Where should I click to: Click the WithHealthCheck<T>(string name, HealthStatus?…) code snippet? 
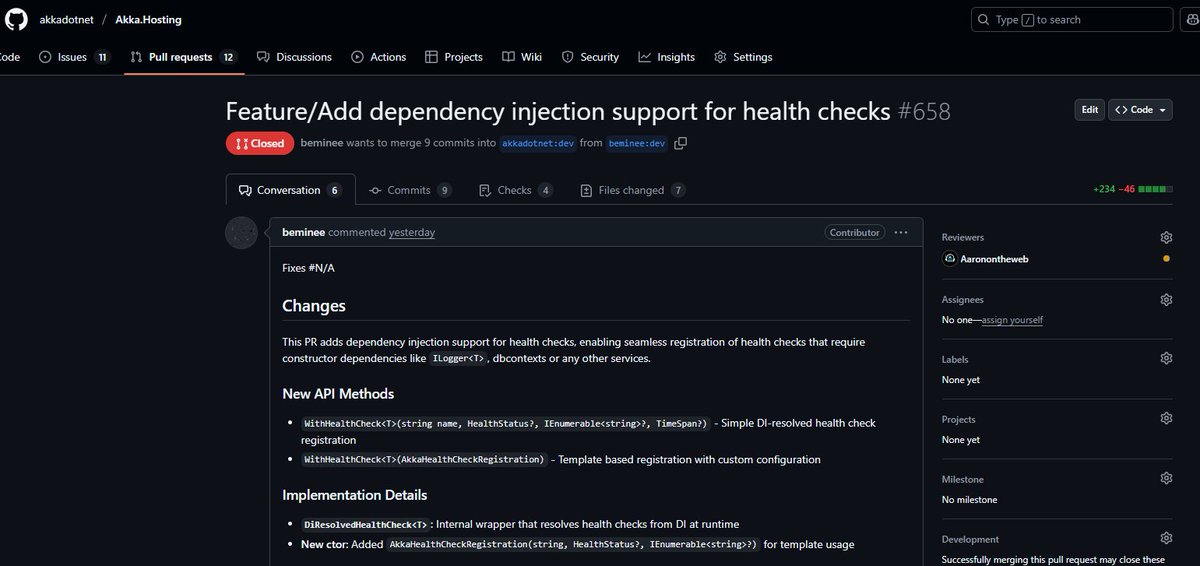[506, 423]
